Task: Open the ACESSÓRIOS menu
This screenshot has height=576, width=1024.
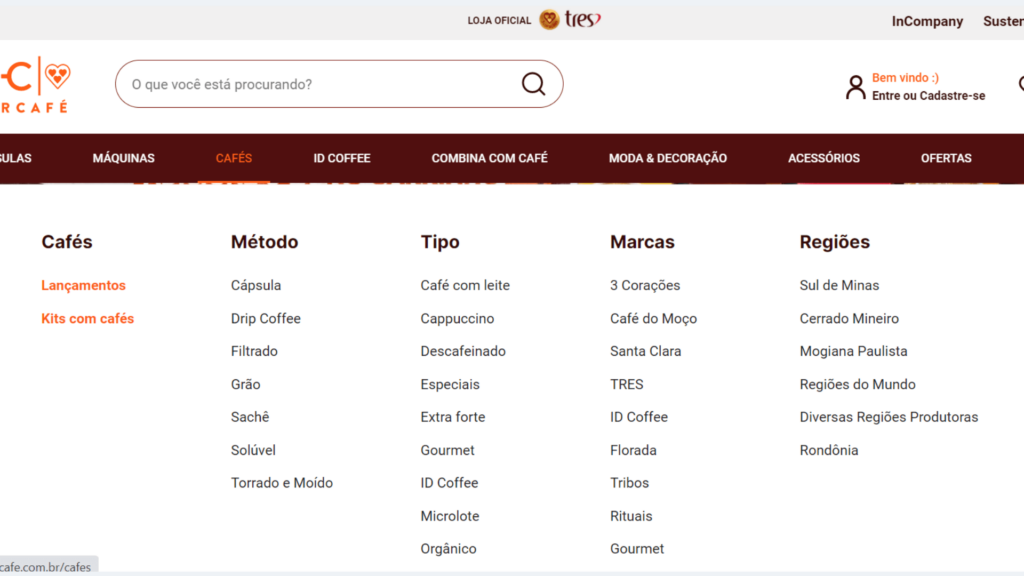Action: 824,158
